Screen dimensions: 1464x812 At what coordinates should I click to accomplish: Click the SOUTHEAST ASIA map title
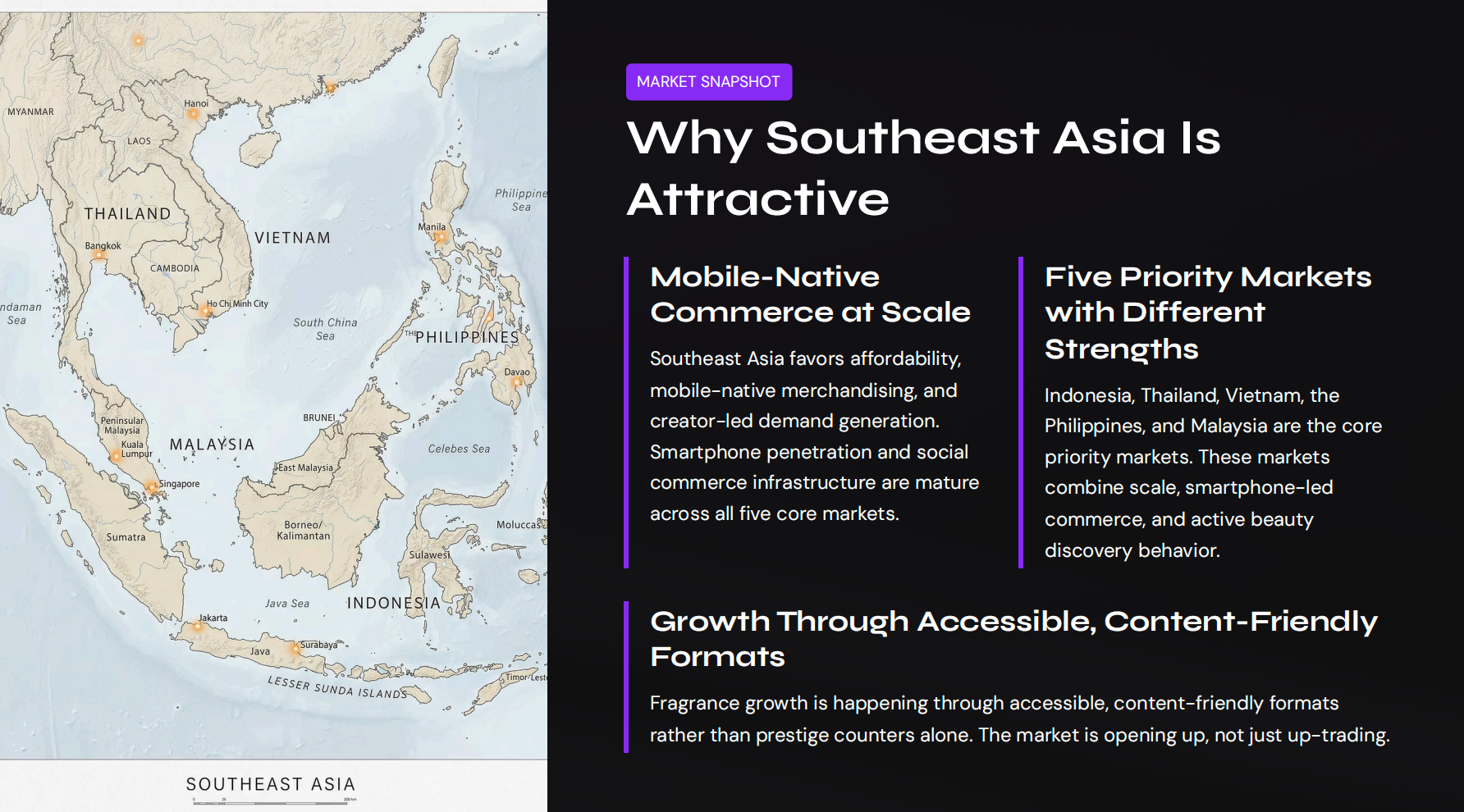[x=271, y=784]
